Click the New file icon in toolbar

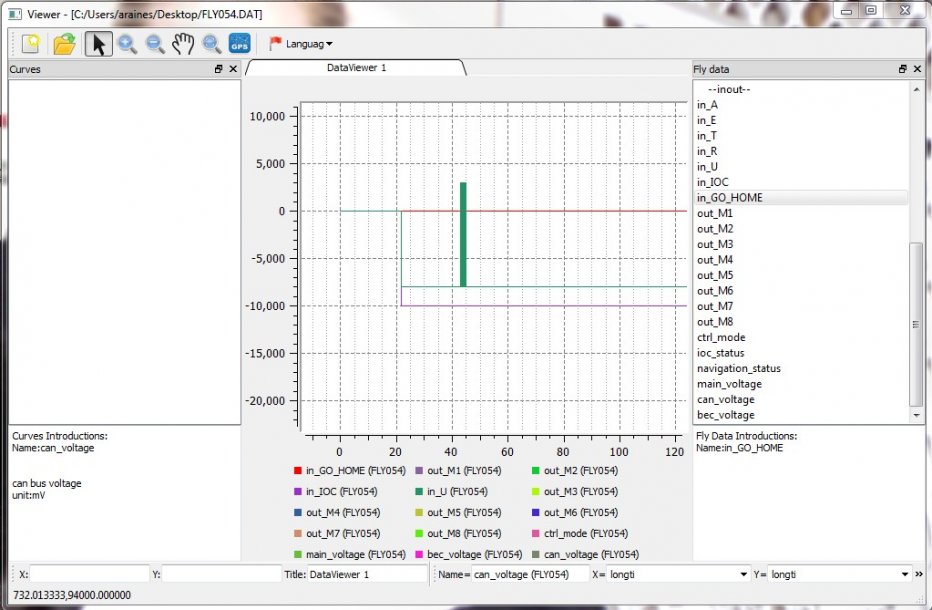click(x=30, y=43)
